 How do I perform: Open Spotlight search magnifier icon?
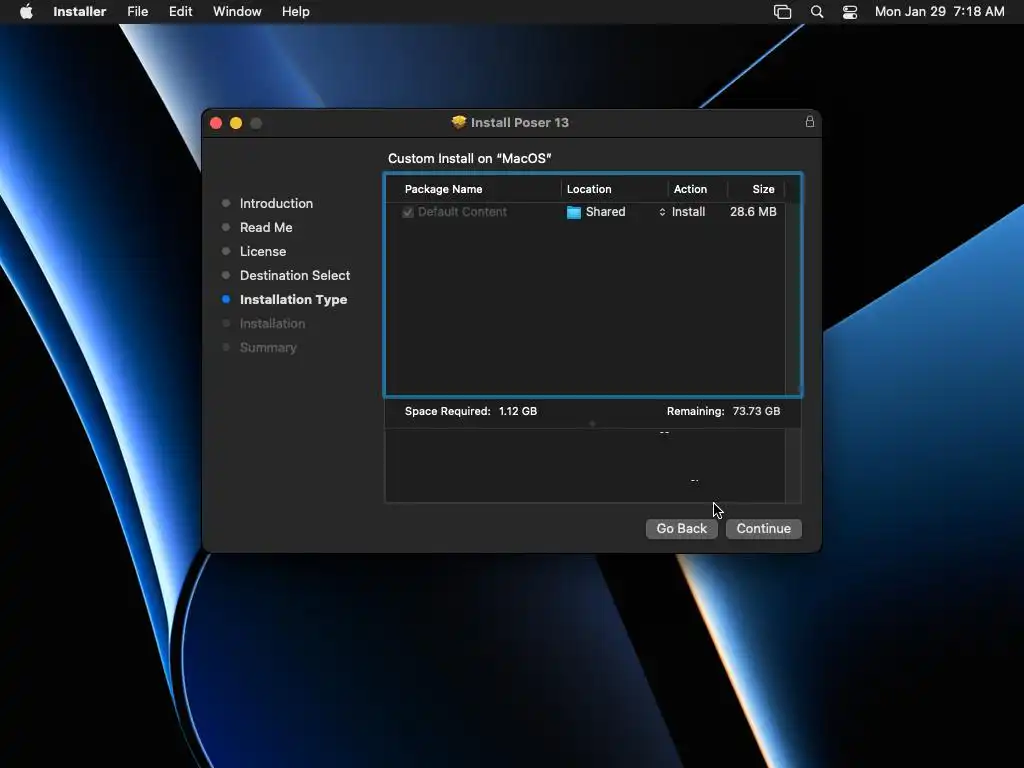point(816,12)
